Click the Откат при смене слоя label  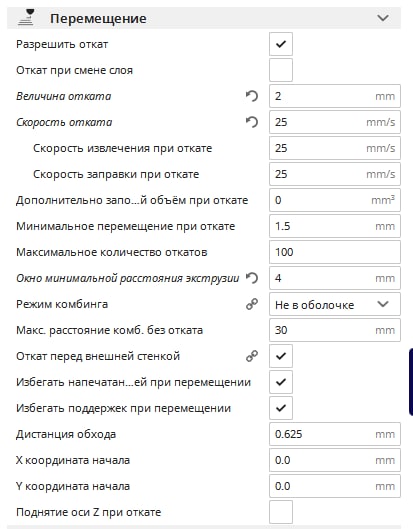[x=75, y=70]
